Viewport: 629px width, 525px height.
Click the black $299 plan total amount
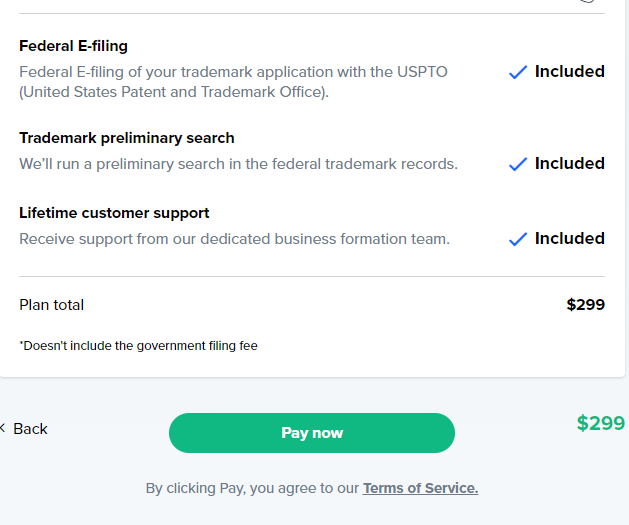(585, 305)
